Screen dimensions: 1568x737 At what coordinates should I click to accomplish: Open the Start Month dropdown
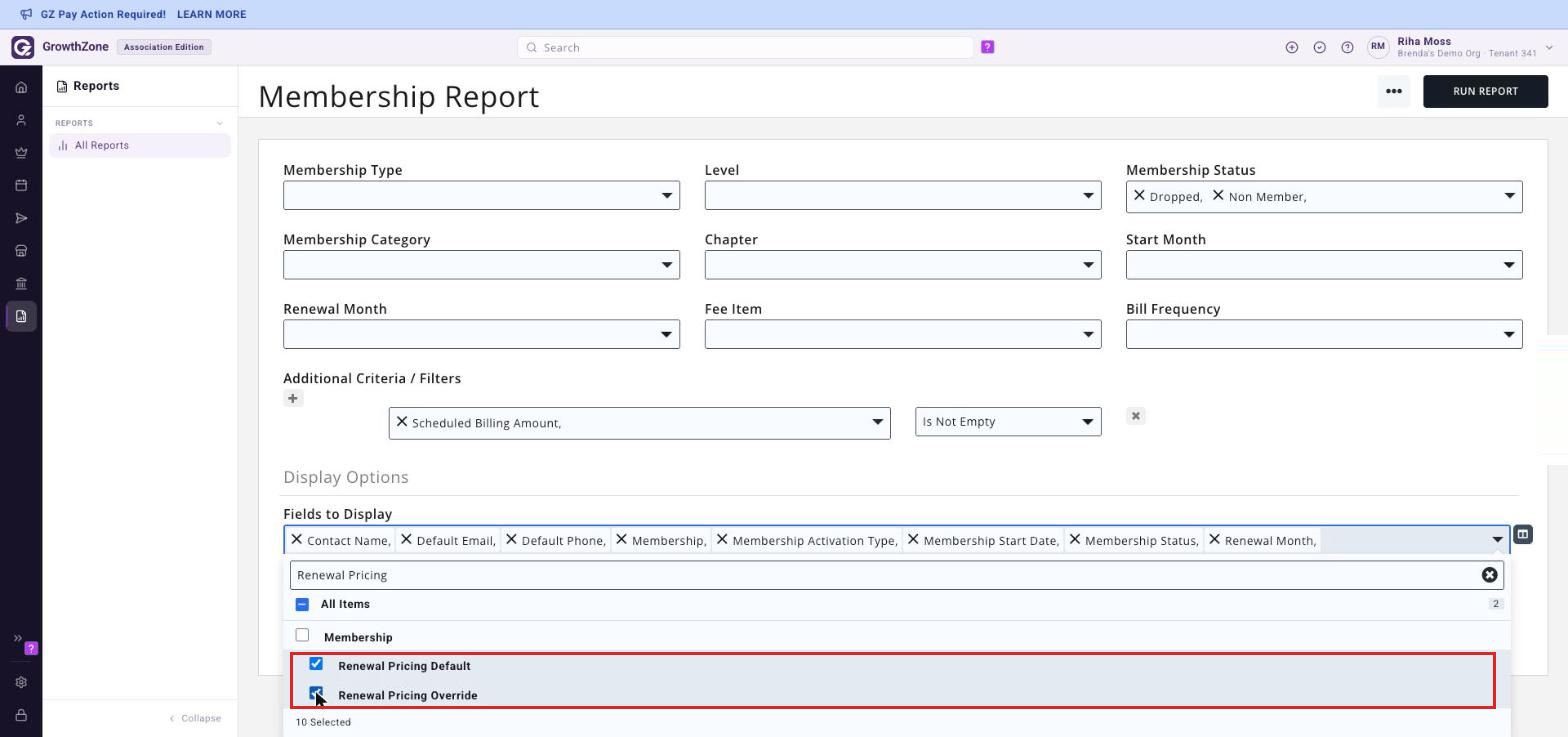click(x=1324, y=265)
